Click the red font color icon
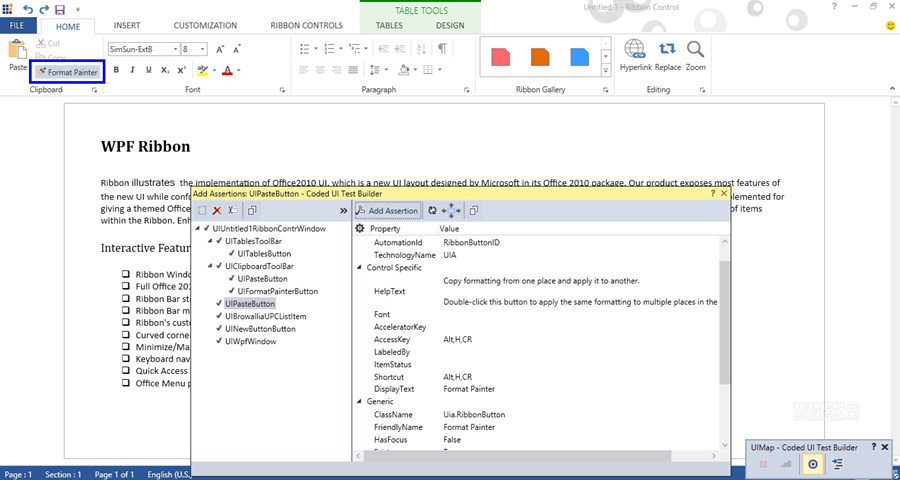 tap(227, 70)
